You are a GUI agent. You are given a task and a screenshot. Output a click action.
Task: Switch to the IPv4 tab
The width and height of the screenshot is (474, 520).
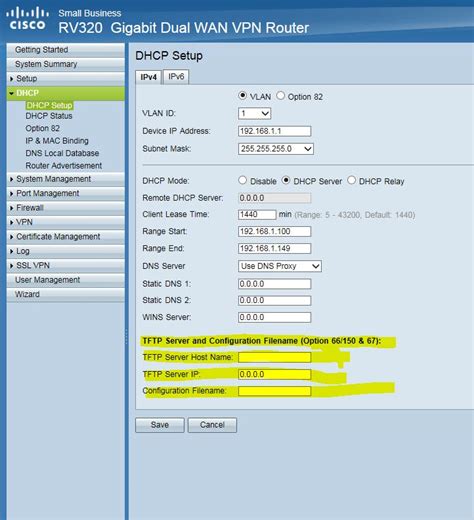149,77
